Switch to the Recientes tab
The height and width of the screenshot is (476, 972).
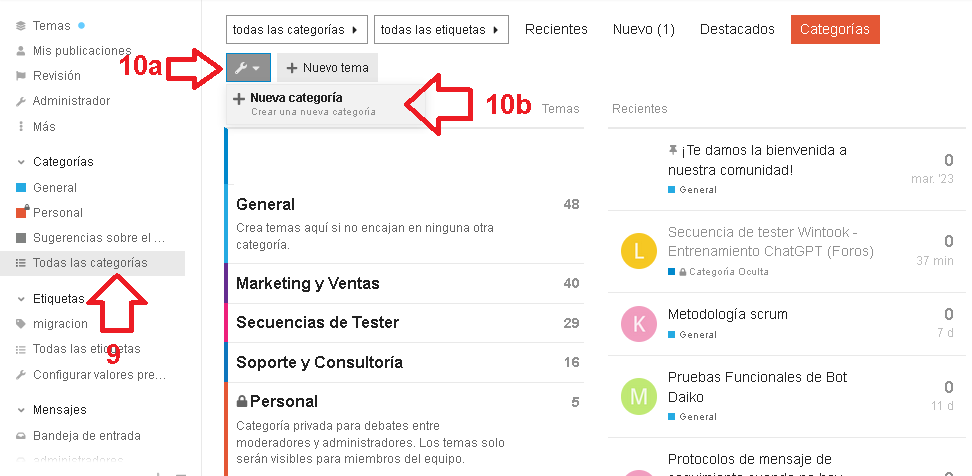pos(556,29)
